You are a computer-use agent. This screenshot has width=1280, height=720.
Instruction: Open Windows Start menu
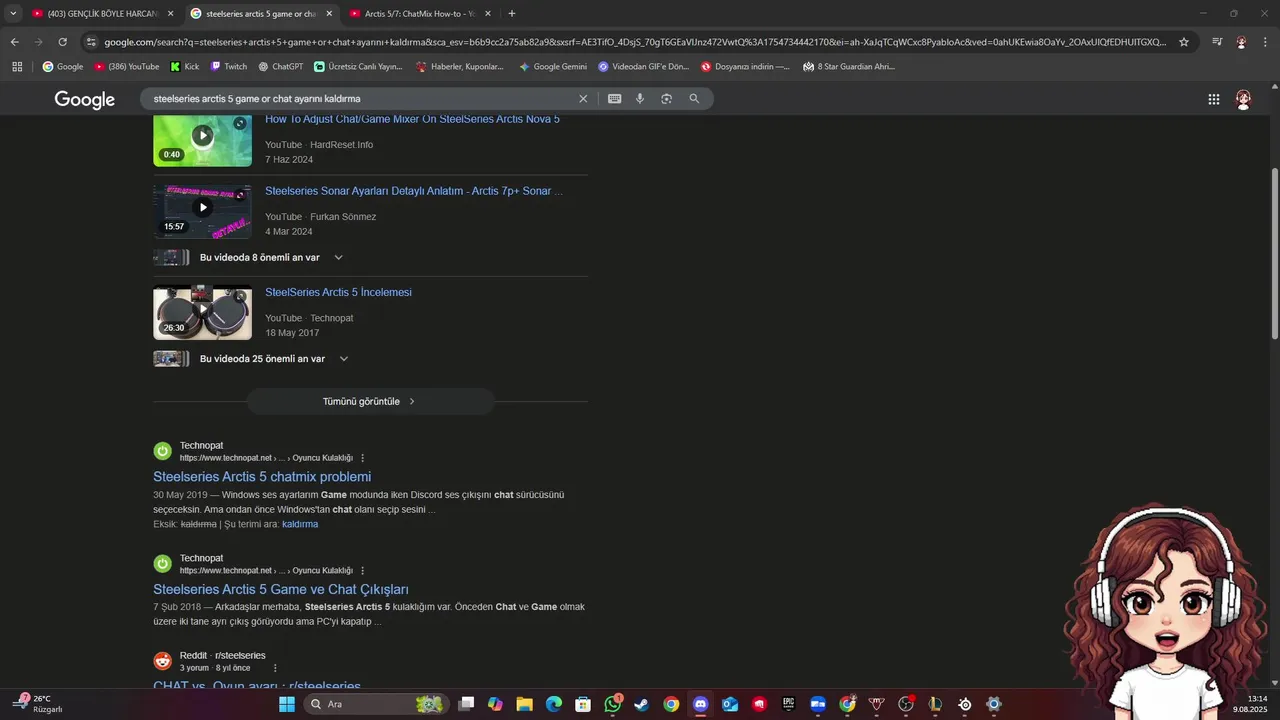coord(287,704)
